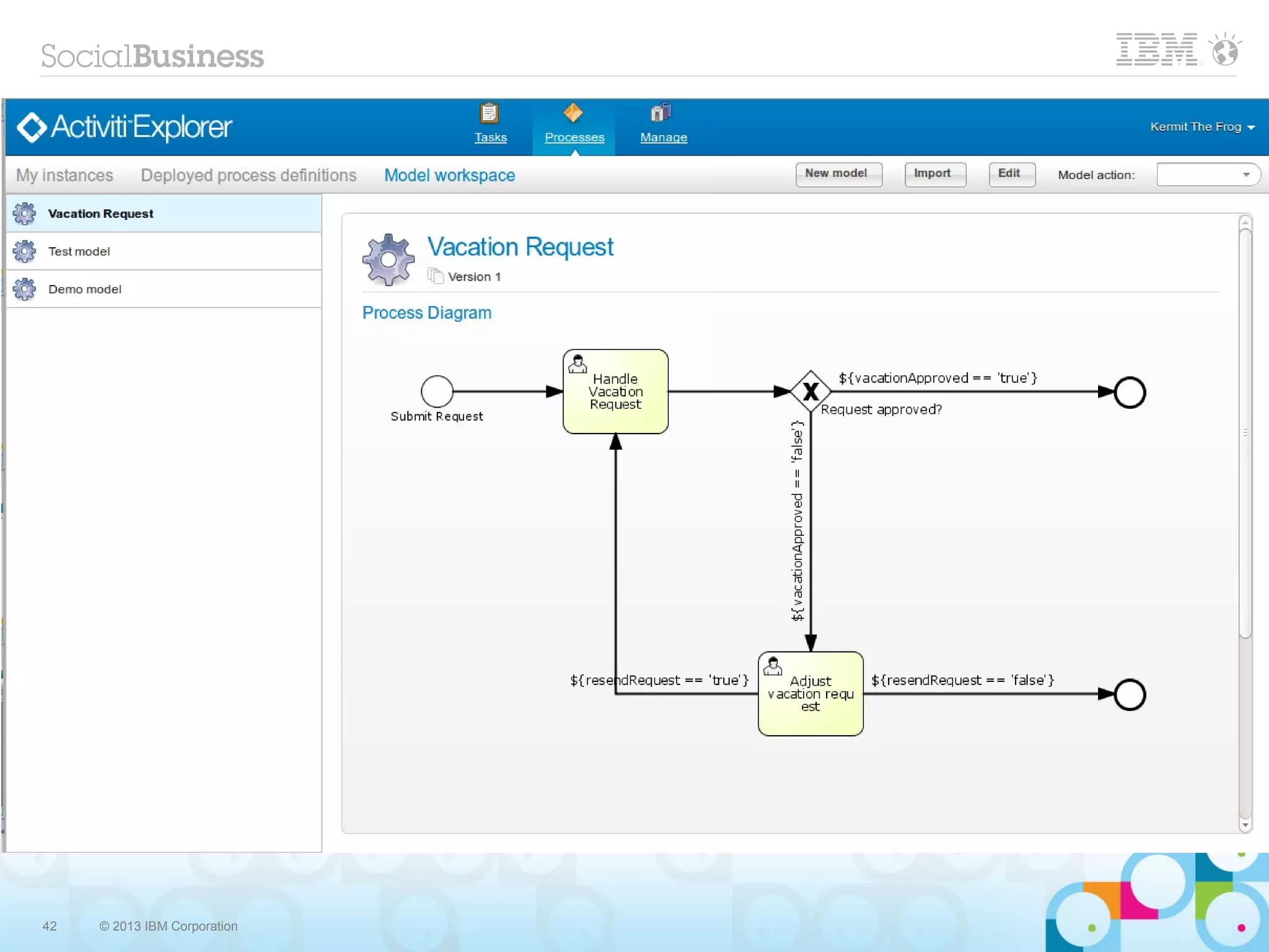Click the diagram panel scrollbar down arrow
The height and width of the screenshot is (952, 1269).
tap(1245, 825)
